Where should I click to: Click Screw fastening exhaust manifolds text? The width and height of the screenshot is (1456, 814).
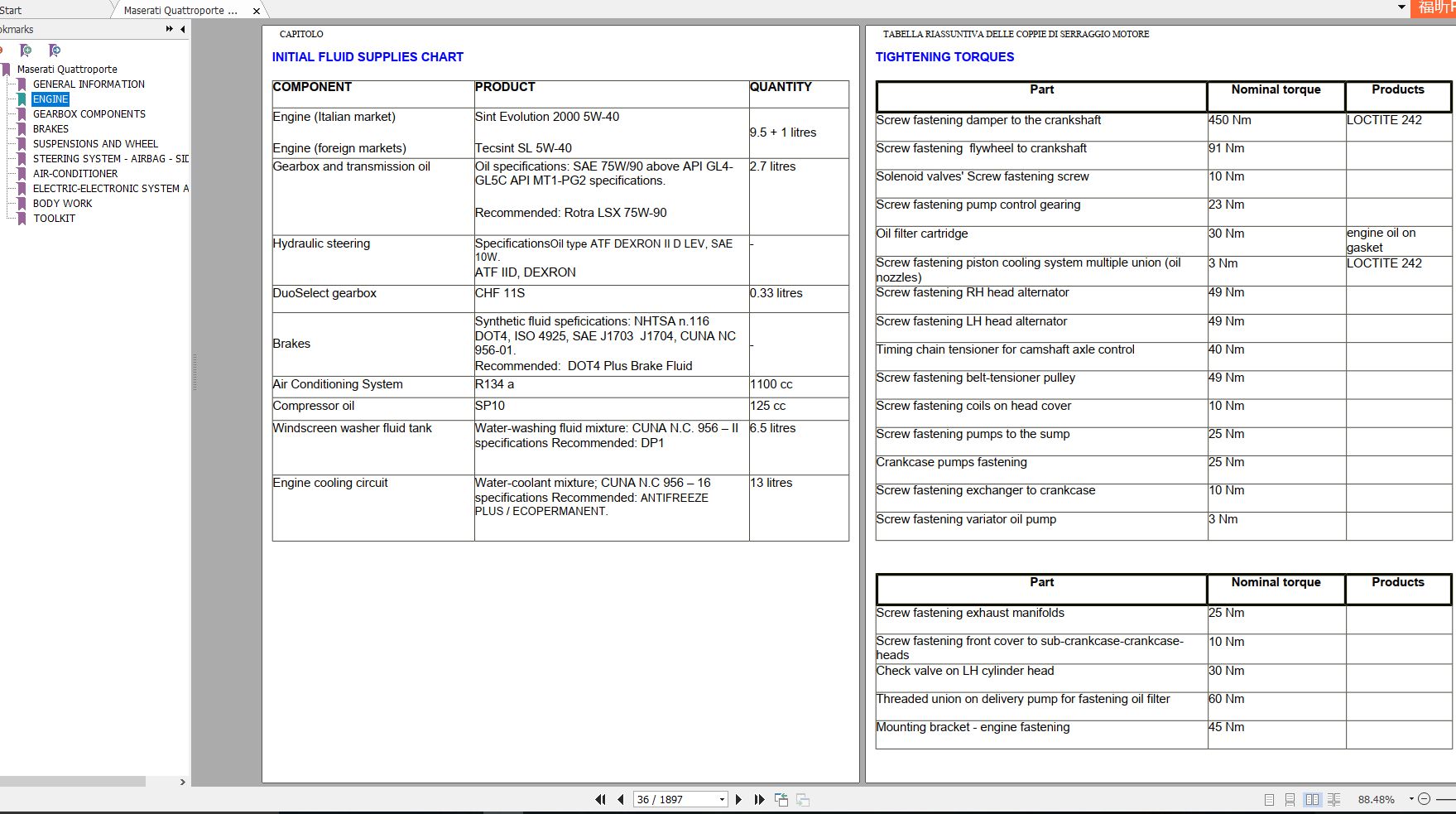(970, 613)
